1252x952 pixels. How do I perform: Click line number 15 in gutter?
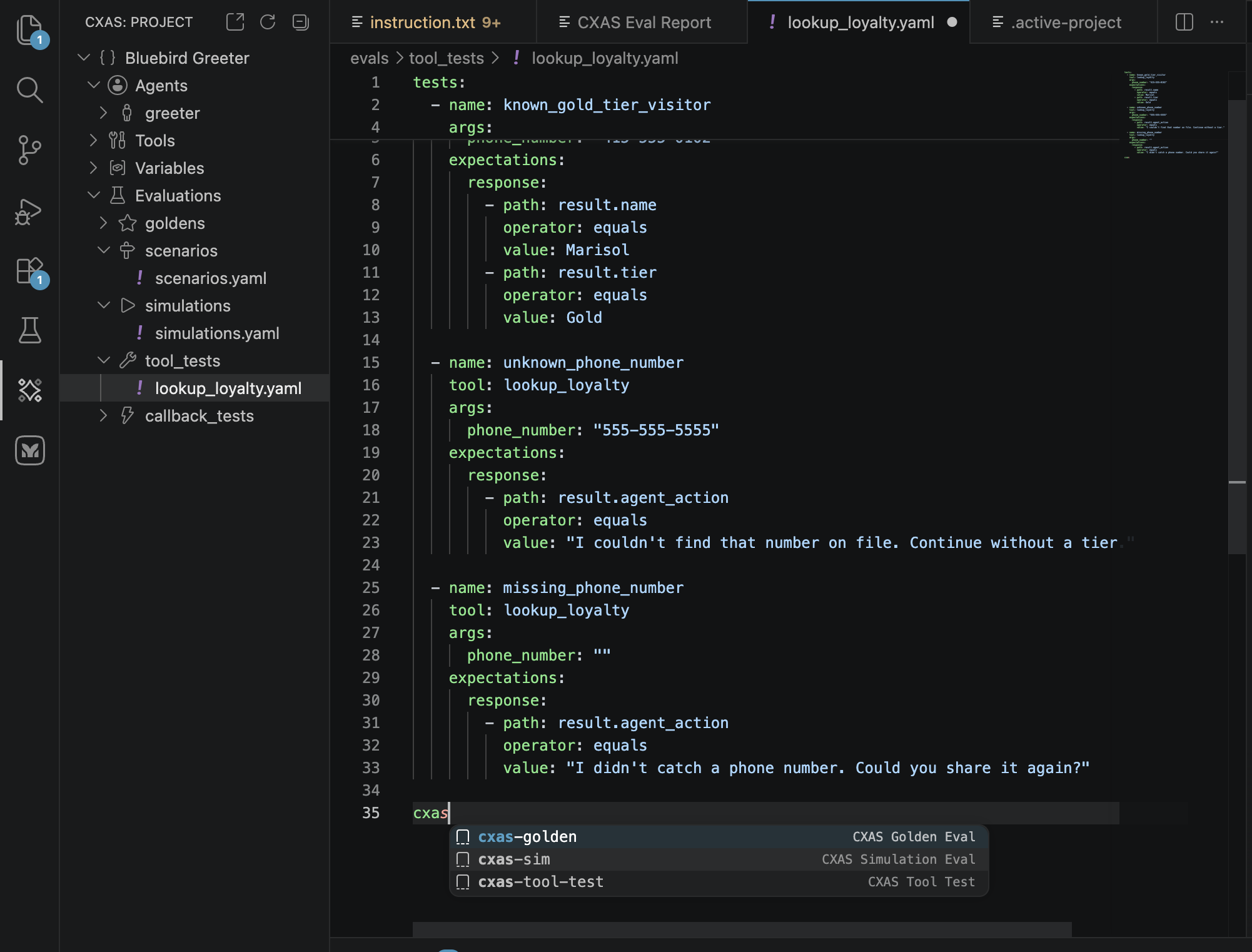point(371,363)
